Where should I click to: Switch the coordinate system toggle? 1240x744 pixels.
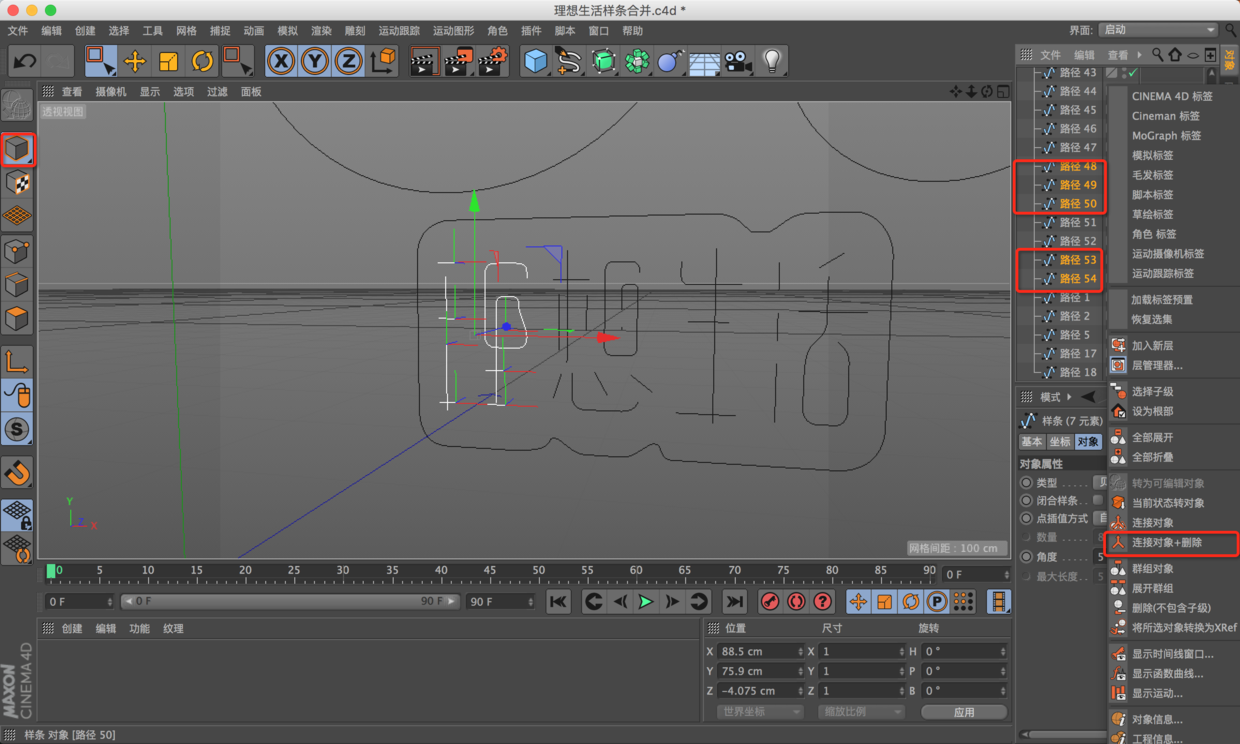[383, 61]
